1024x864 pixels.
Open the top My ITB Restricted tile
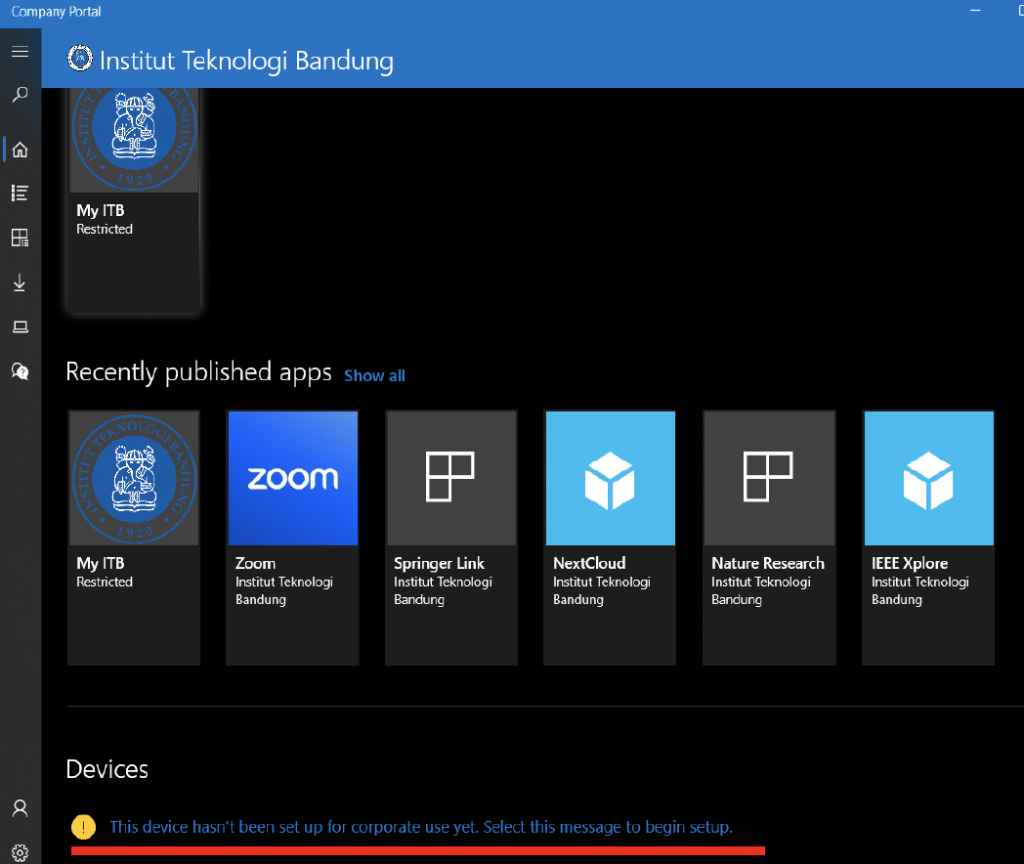[x=134, y=200]
